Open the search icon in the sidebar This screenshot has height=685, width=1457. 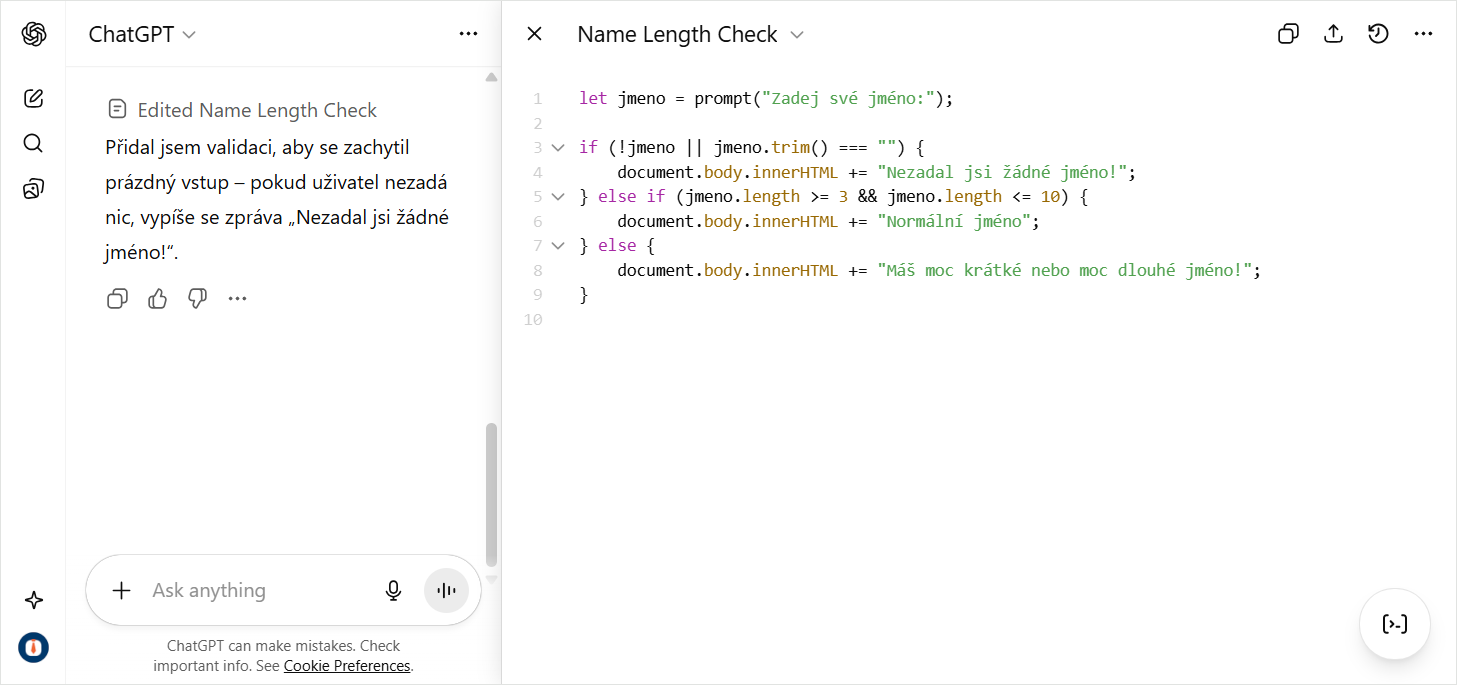[33, 143]
